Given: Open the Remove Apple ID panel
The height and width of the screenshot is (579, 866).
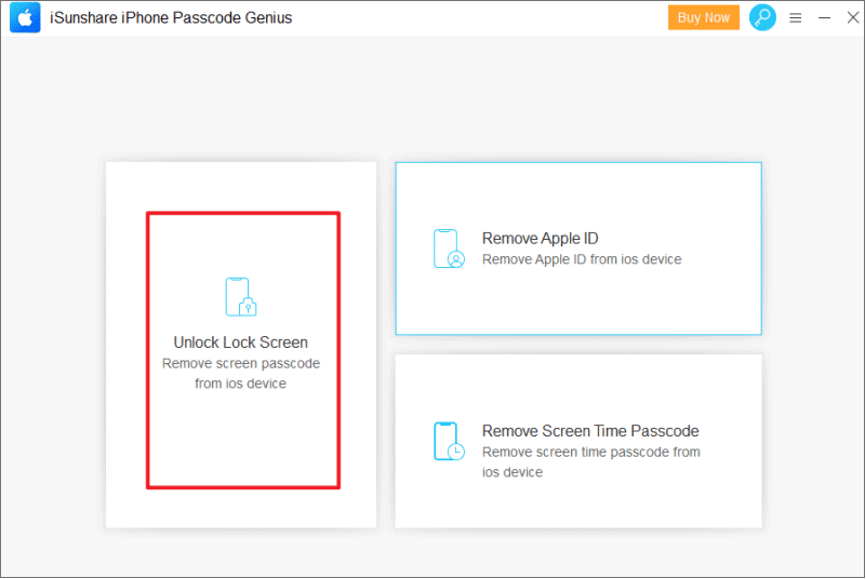Looking at the screenshot, I should tap(578, 248).
